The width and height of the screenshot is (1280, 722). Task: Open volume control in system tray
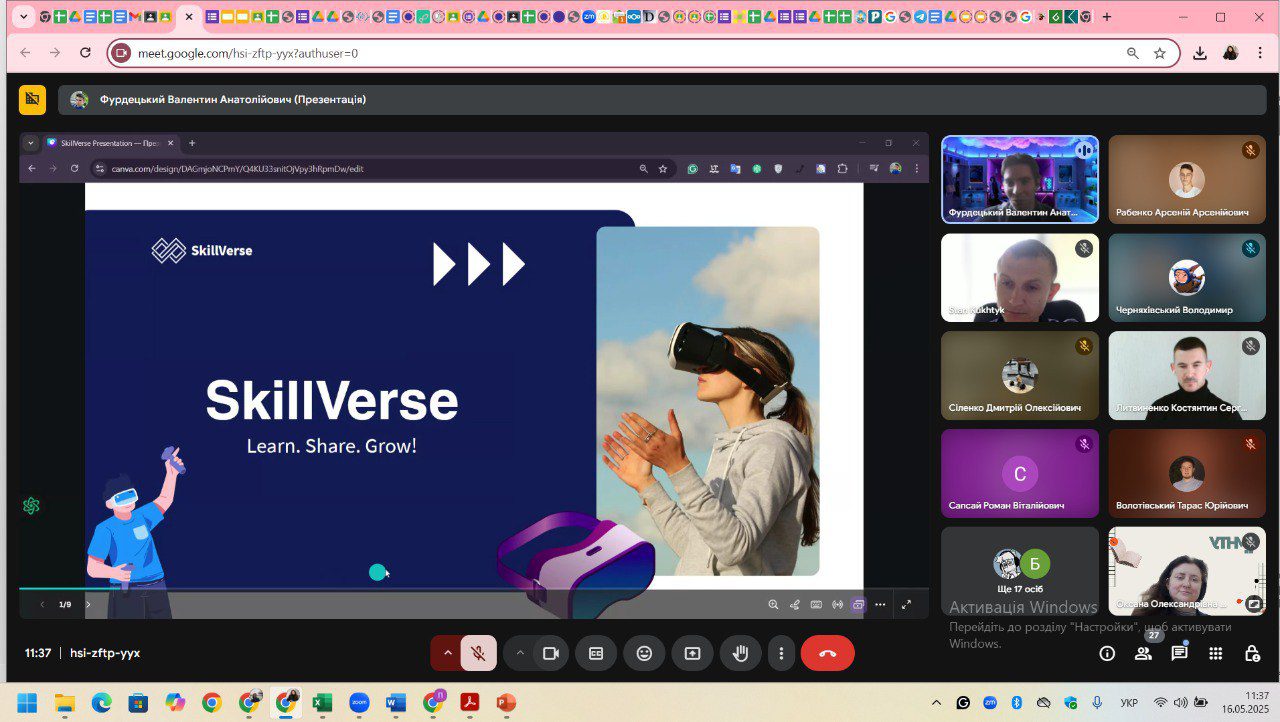pos(1182,703)
